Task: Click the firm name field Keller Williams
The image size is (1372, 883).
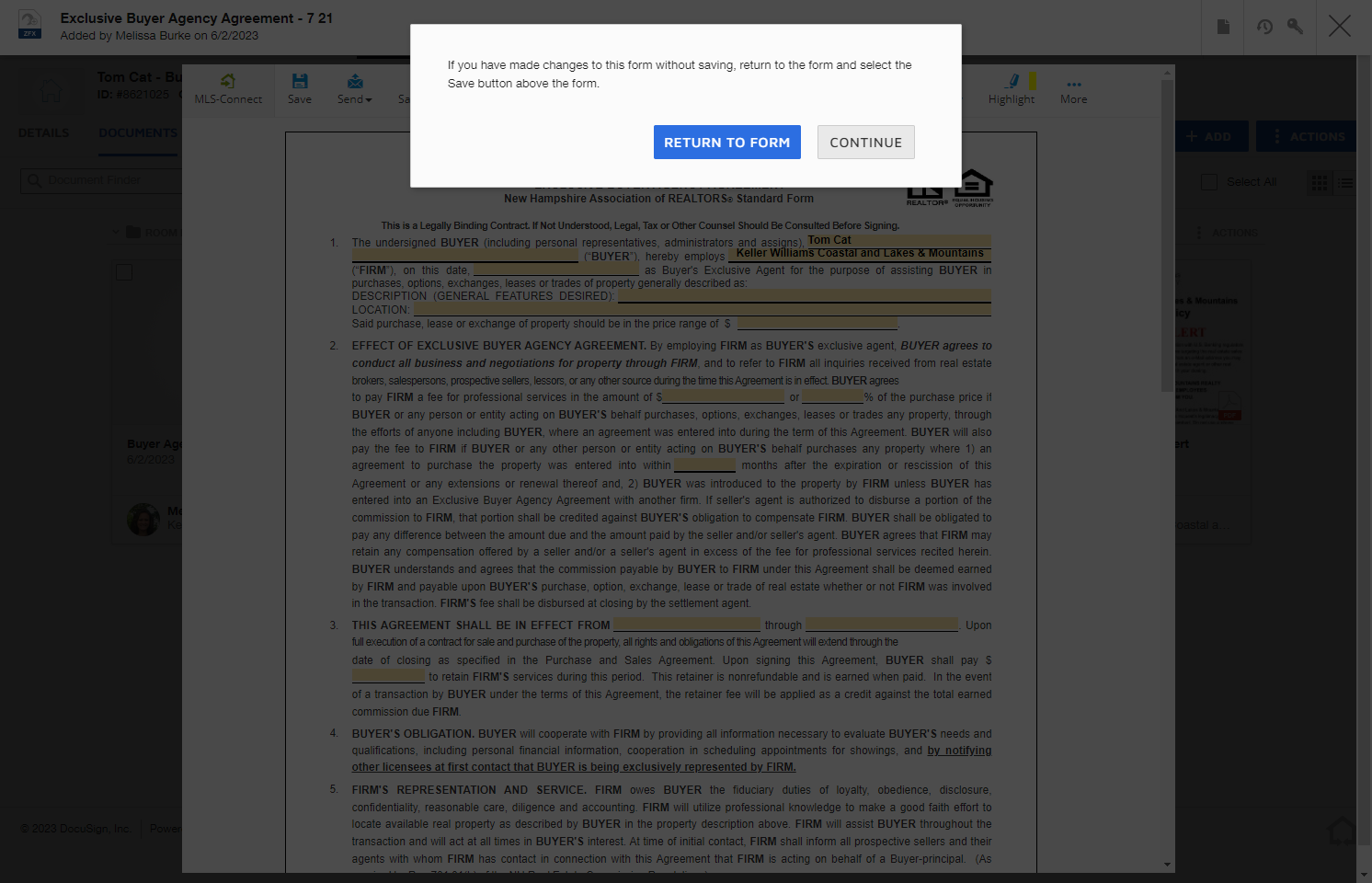Action: click(859, 254)
